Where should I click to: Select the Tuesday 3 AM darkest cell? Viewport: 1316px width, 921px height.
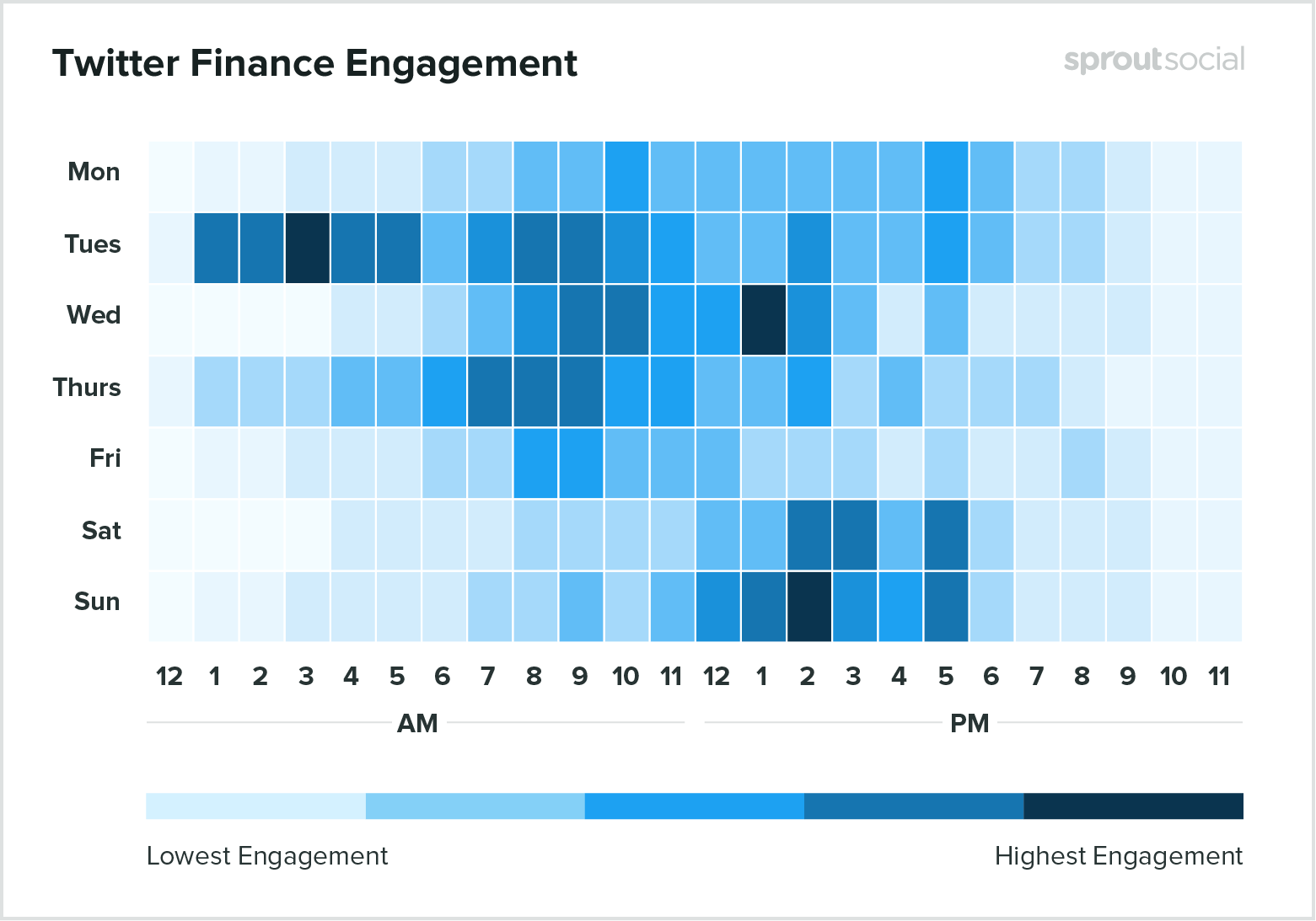pos(308,248)
